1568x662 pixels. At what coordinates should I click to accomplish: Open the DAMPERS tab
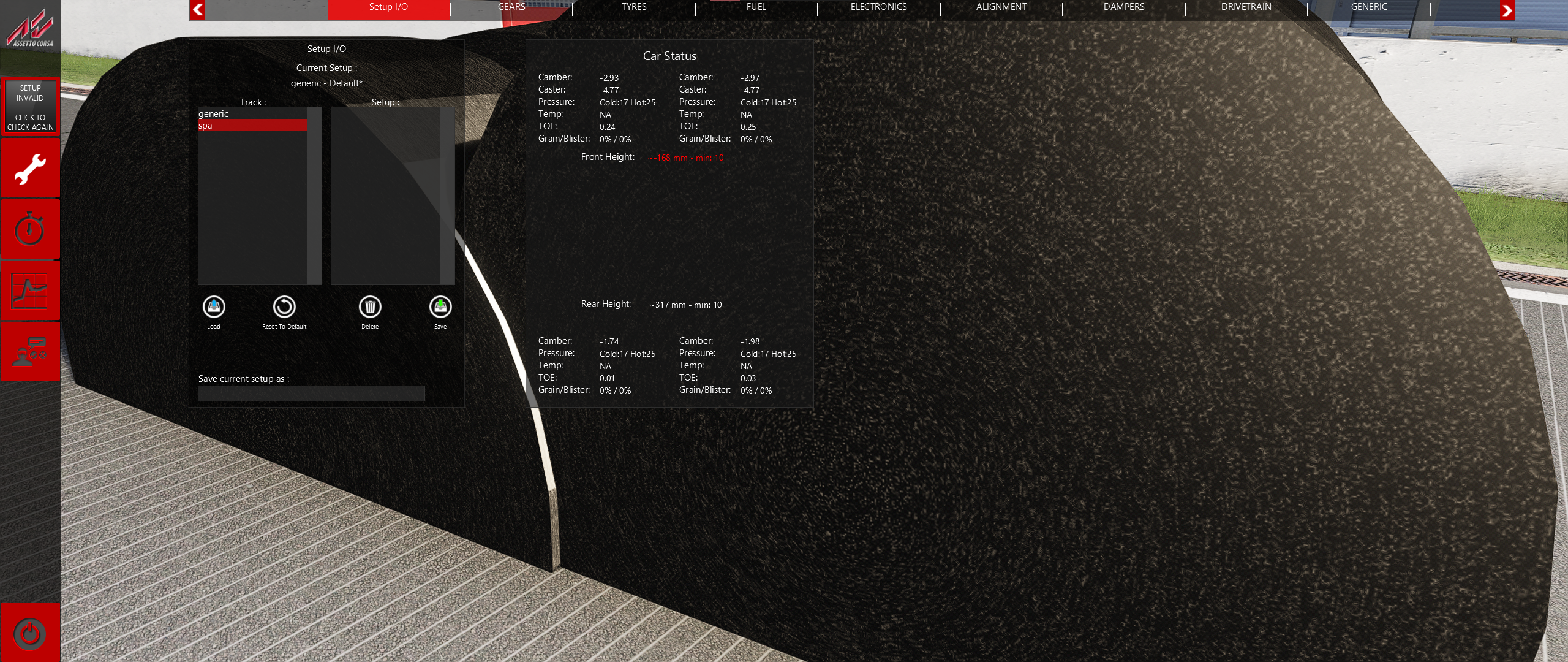click(1124, 7)
